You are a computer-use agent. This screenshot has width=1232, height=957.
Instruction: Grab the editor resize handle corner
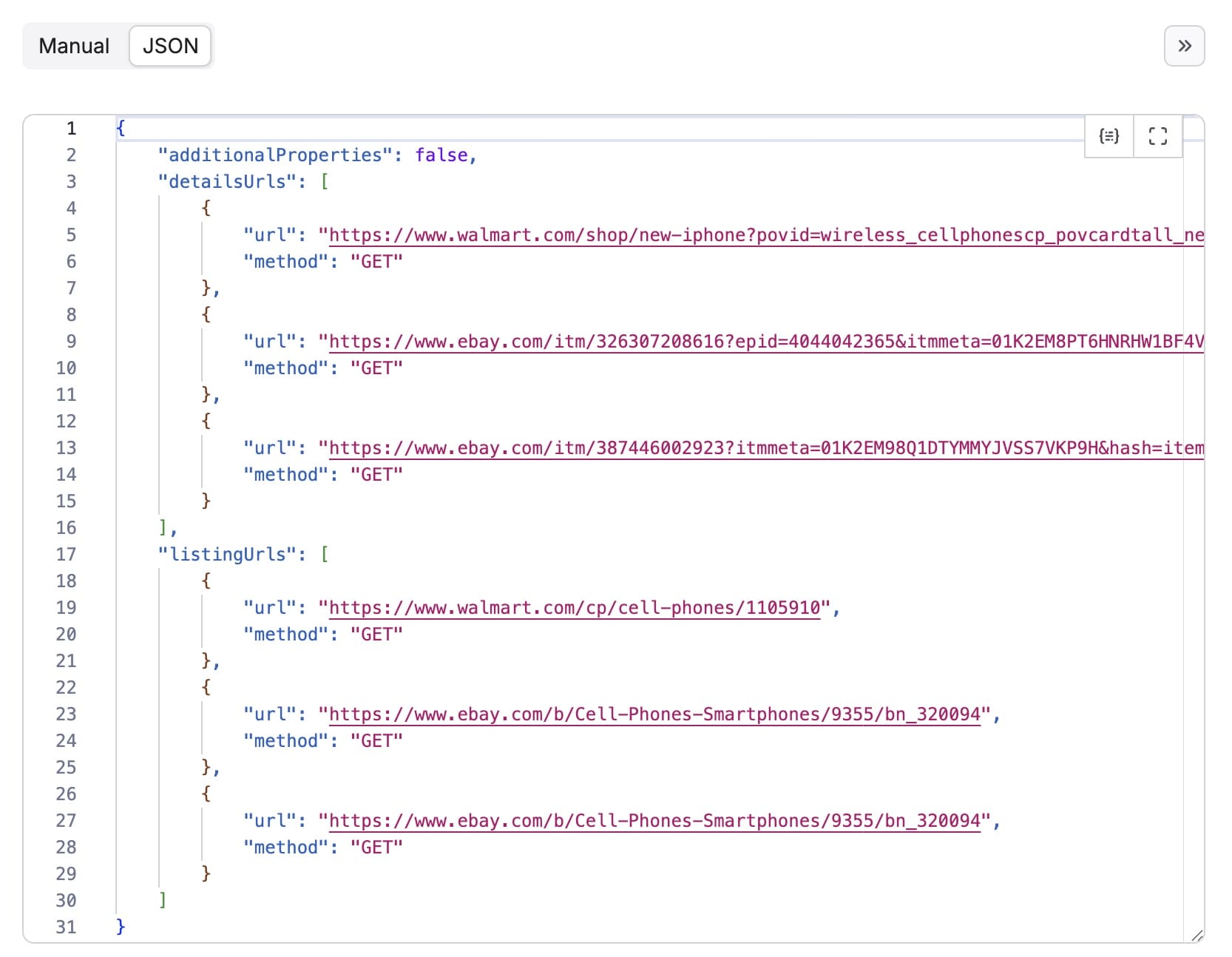point(1197,935)
